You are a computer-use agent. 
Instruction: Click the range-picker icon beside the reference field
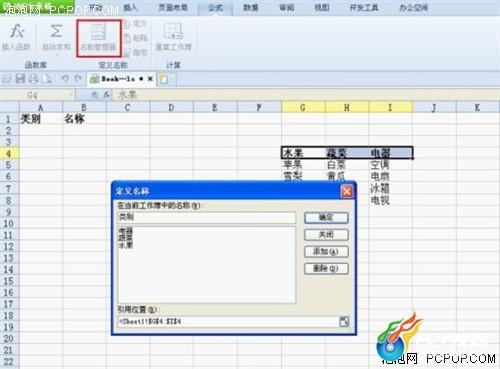(344, 322)
